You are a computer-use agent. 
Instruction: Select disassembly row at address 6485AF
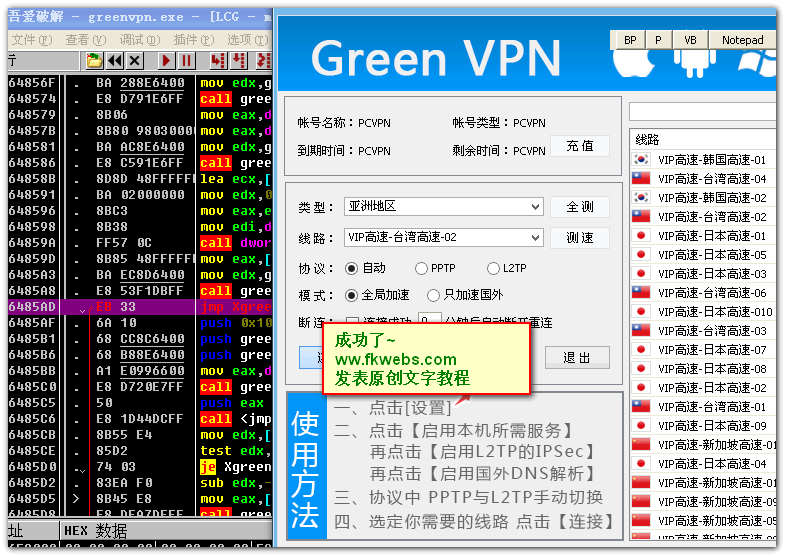140,323
